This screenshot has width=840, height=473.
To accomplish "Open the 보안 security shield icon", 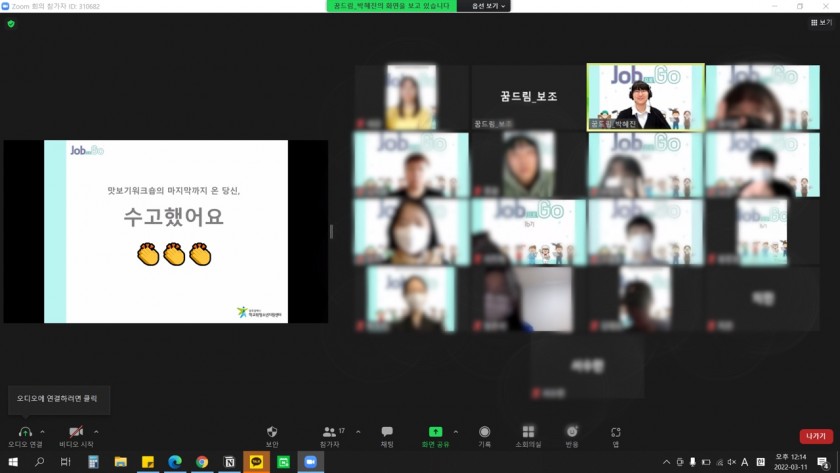I will click(x=272, y=432).
